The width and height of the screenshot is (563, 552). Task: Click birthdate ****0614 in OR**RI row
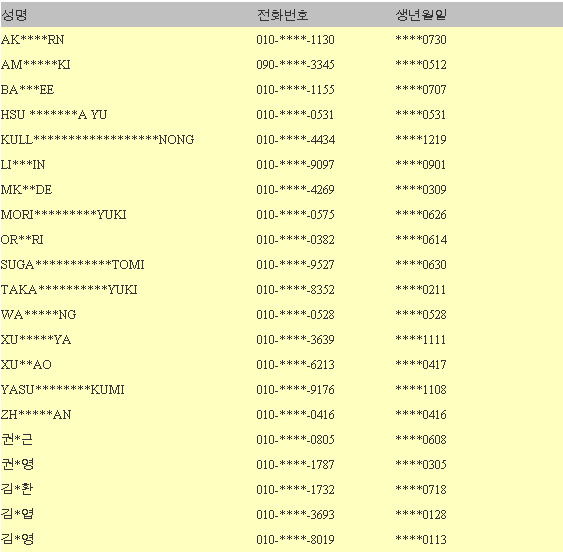pyautogui.click(x=421, y=240)
